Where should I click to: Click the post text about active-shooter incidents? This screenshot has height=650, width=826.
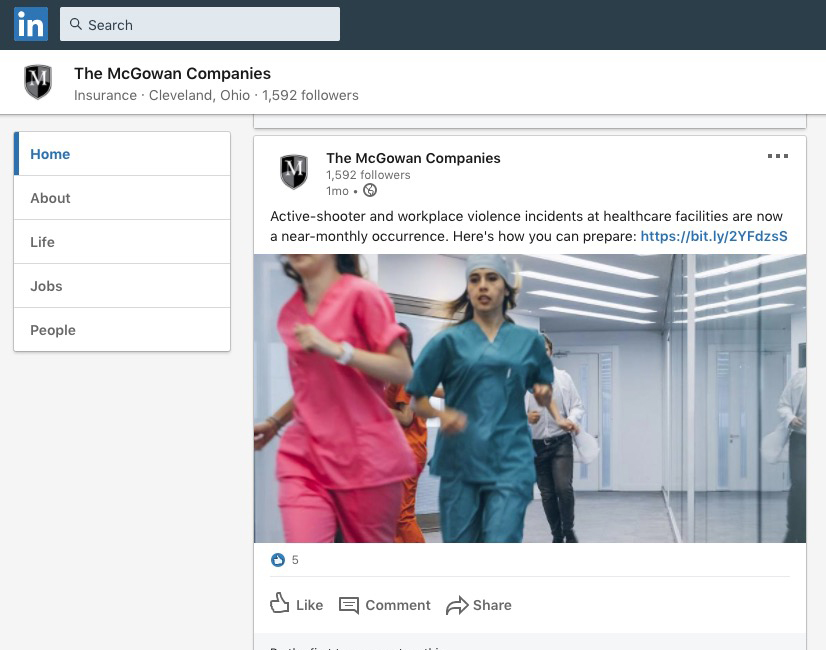(x=529, y=226)
